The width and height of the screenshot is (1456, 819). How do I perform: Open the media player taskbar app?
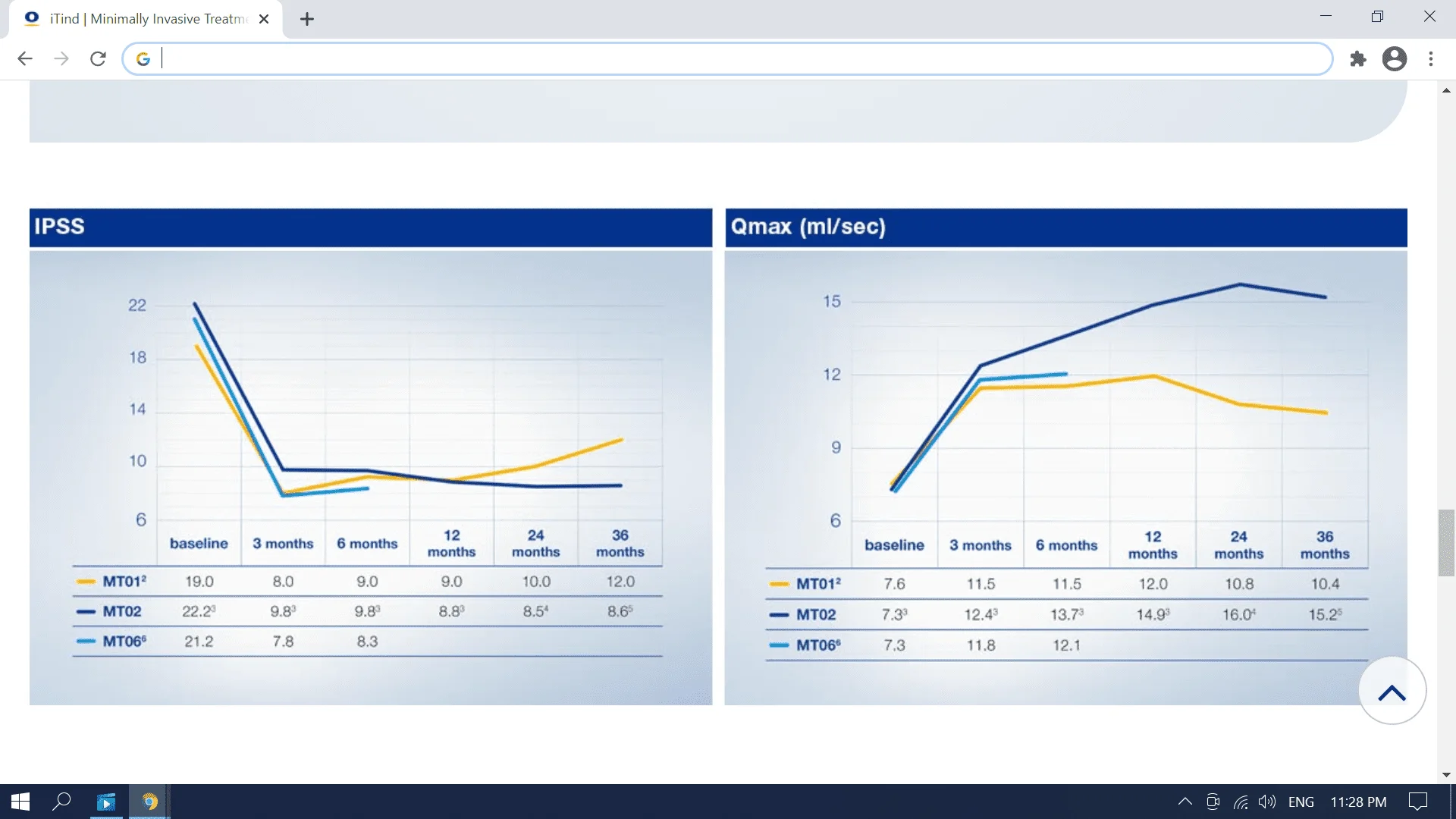(106, 802)
